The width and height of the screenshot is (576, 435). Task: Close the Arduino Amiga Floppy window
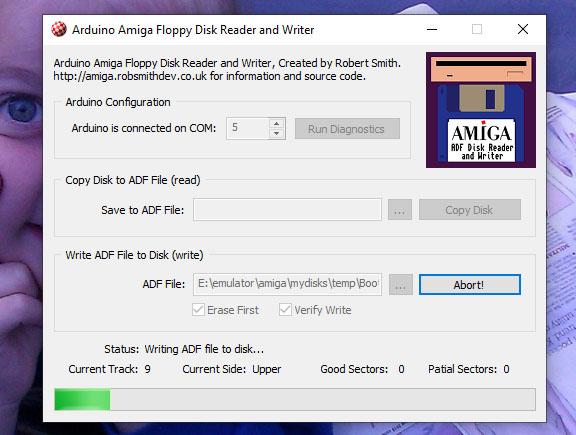(523, 29)
